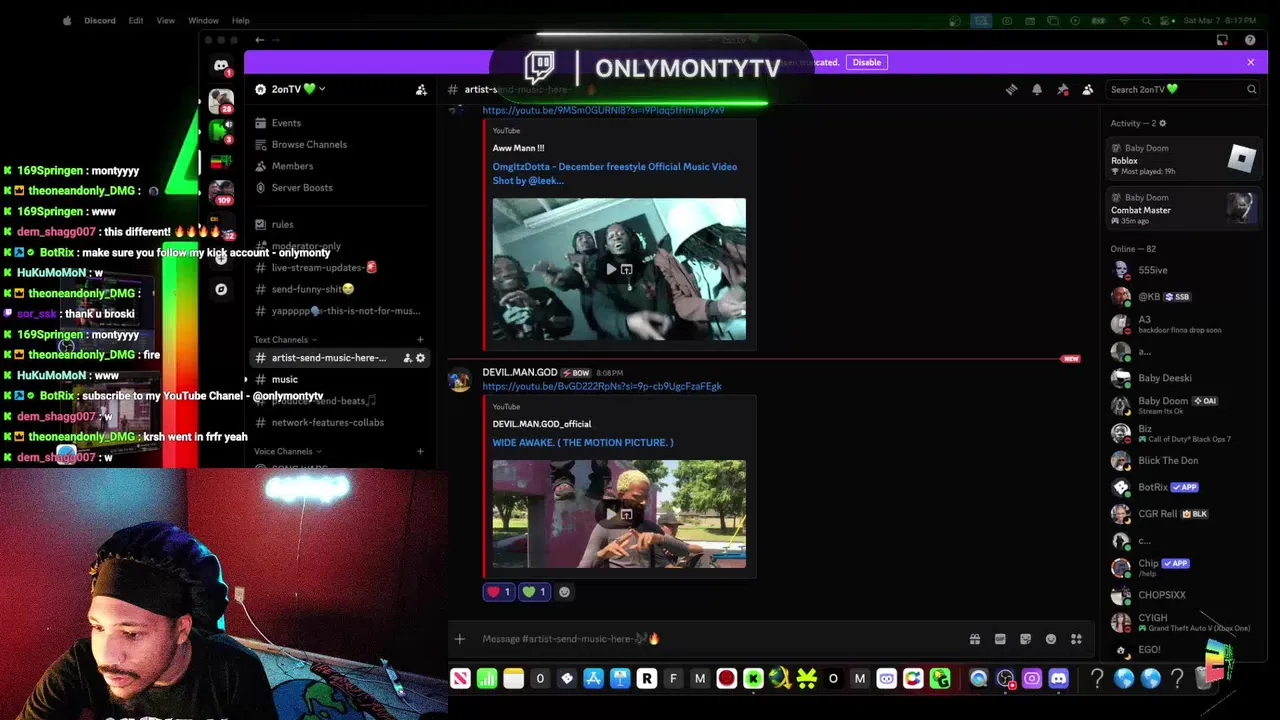The width and height of the screenshot is (1280, 720).
Task: Open DEVIL.MAN.GOD's youtu.be URL
Action: coord(601,386)
